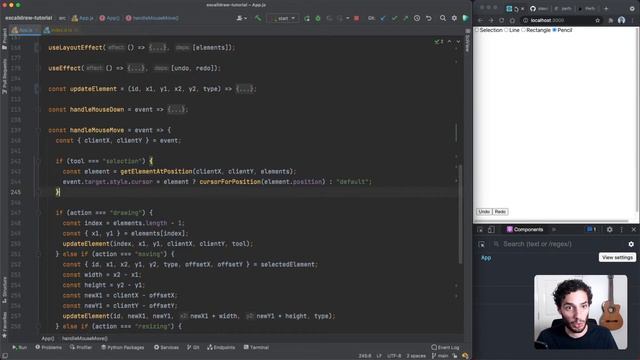Click the green Debug bug icon
Image resolution: width=640 pixels, height=360 pixels.
coord(318,18)
